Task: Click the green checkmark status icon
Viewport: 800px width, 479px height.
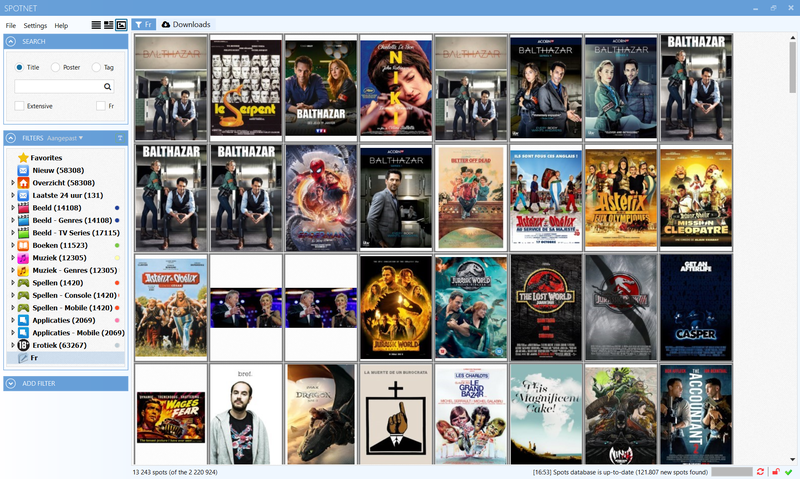Action: click(x=789, y=472)
